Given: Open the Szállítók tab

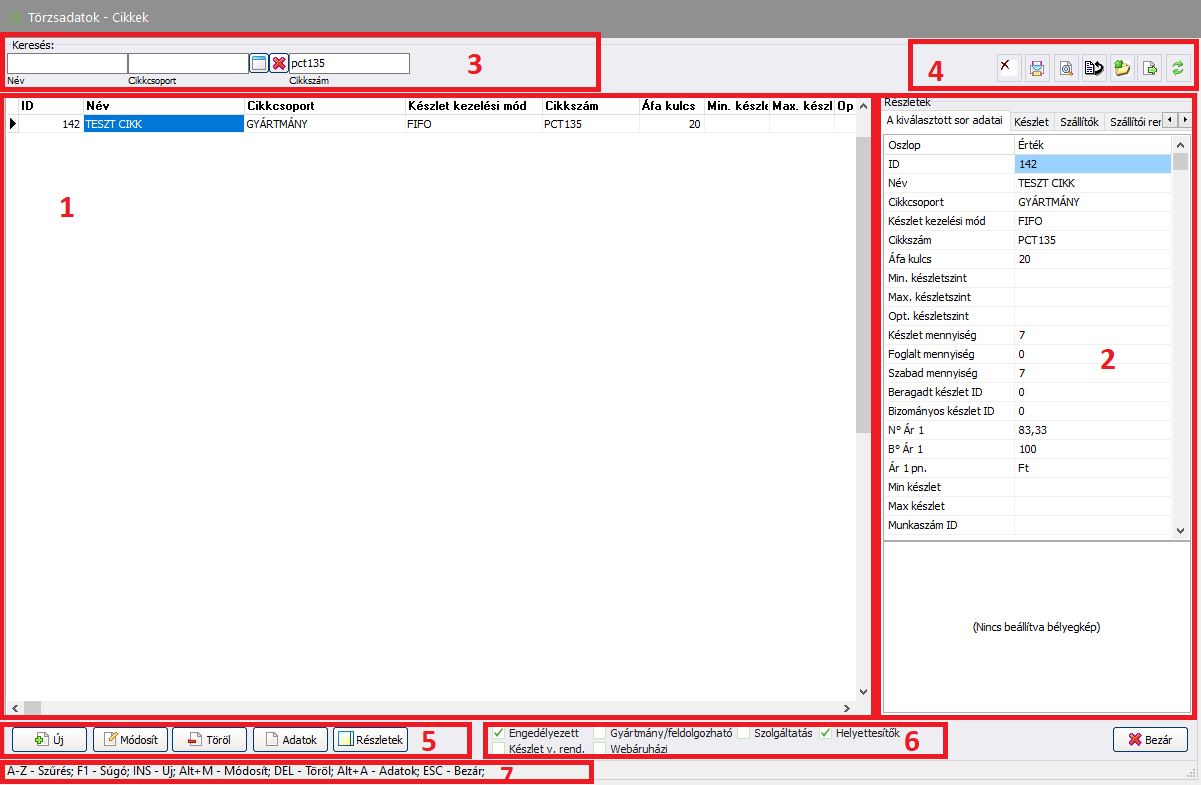Looking at the screenshot, I should tap(1078, 121).
